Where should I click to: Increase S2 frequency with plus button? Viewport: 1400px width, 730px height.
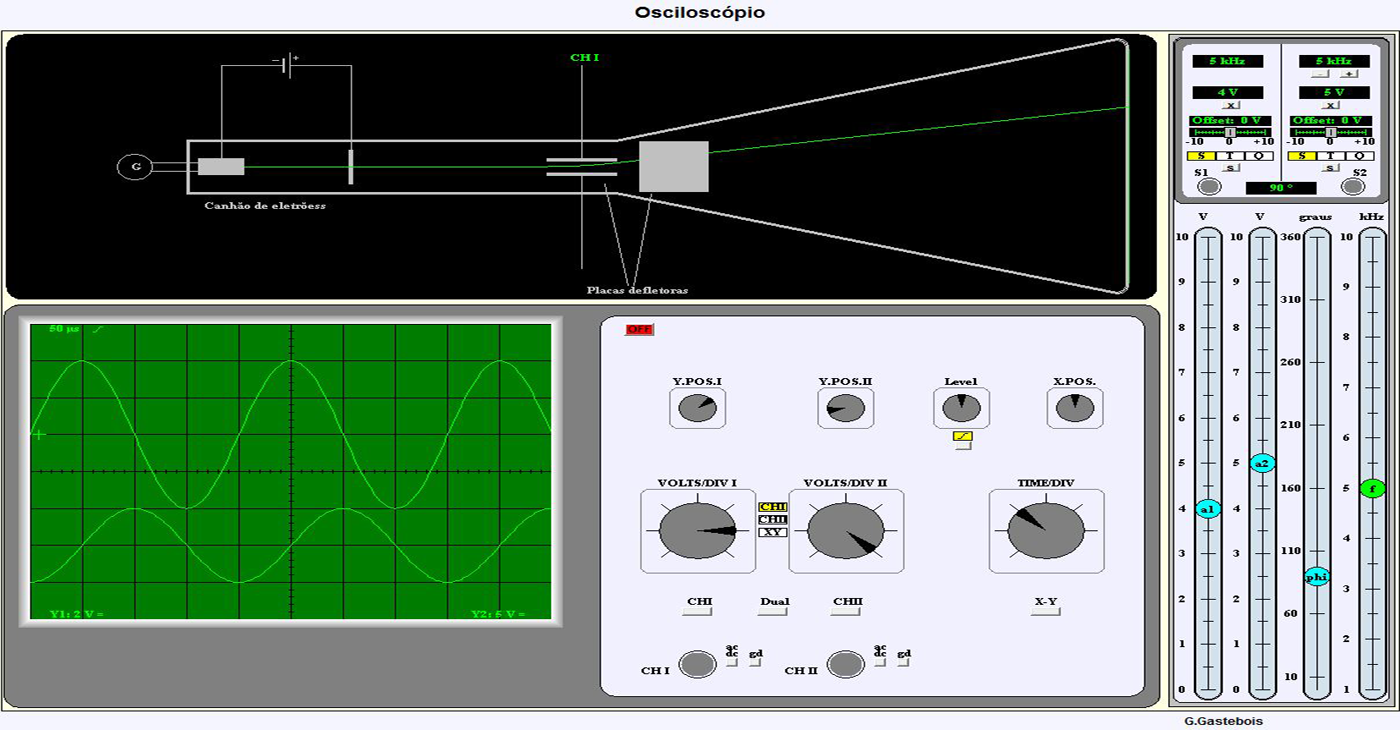tap(1349, 74)
